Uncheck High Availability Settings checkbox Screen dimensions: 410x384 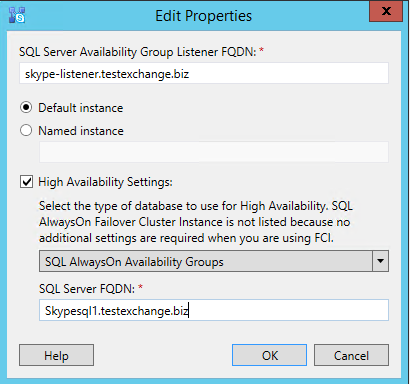point(26,182)
